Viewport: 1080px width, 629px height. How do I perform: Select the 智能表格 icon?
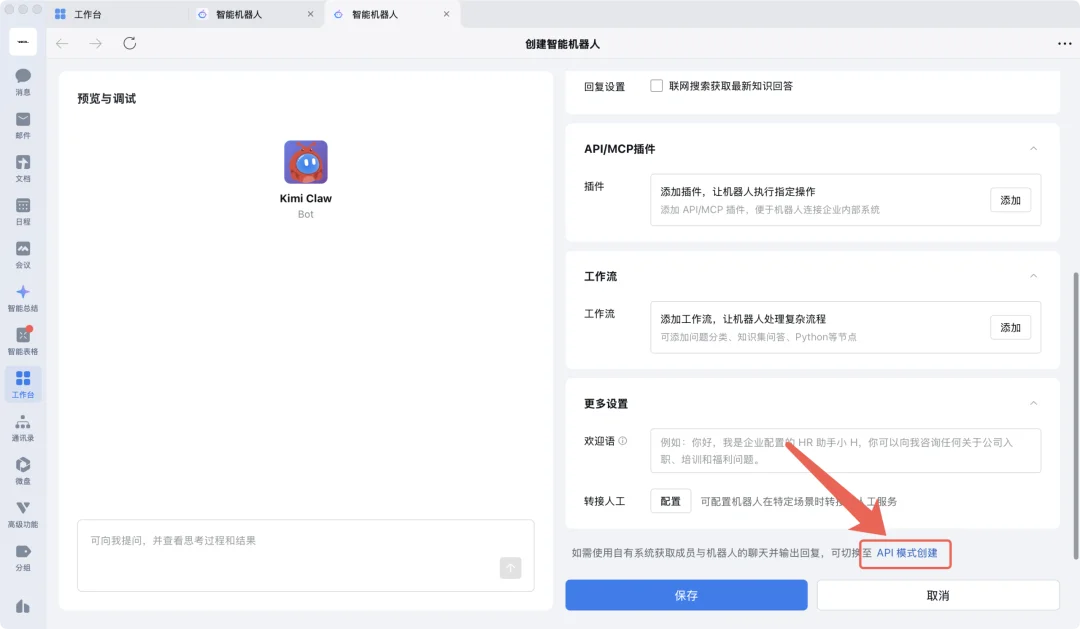(x=22, y=340)
